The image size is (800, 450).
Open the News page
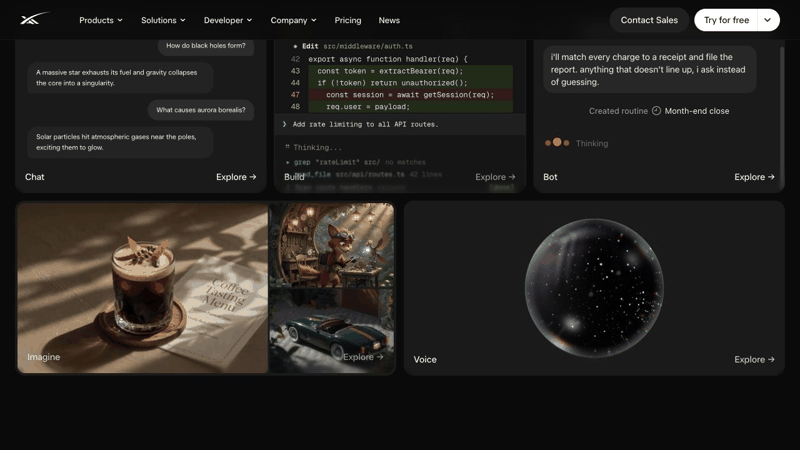(389, 20)
